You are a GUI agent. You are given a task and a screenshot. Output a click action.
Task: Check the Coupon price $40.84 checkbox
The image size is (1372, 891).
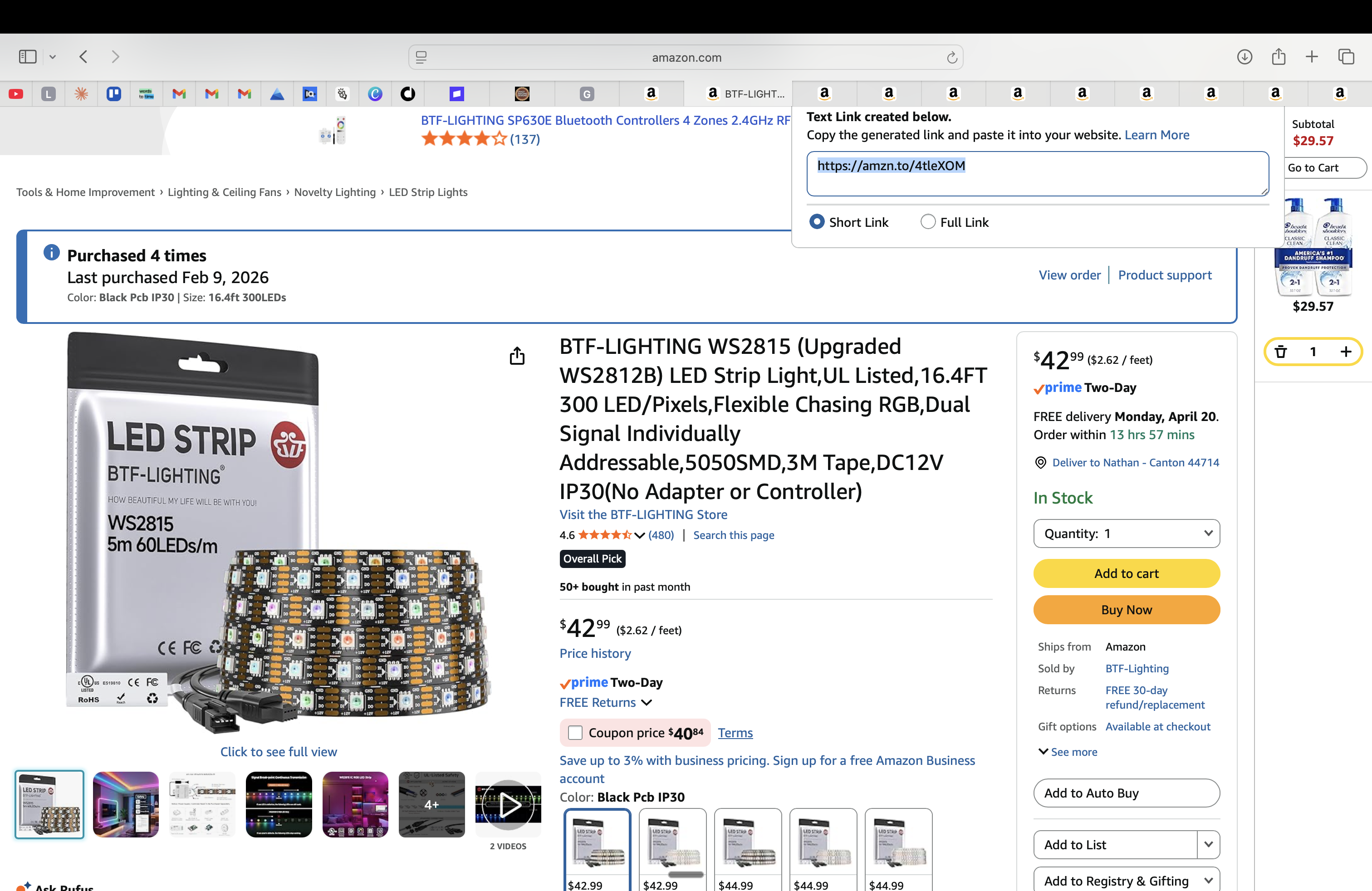[x=575, y=733]
